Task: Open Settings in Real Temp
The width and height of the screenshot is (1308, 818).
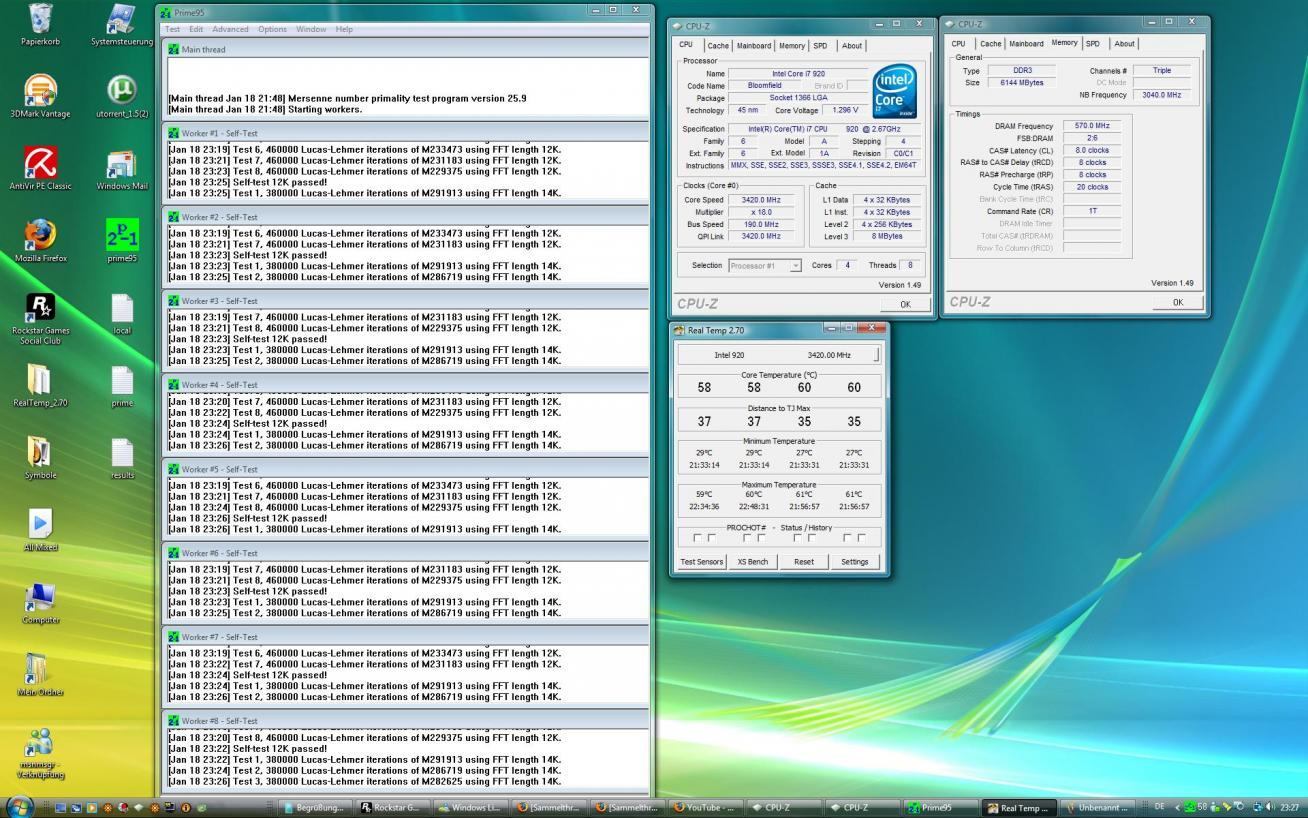Action: click(855, 562)
